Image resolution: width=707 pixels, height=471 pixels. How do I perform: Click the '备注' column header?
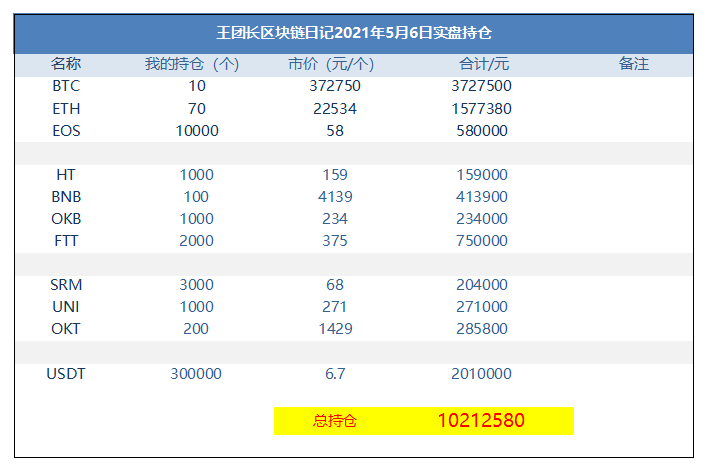[x=634, y=64]
